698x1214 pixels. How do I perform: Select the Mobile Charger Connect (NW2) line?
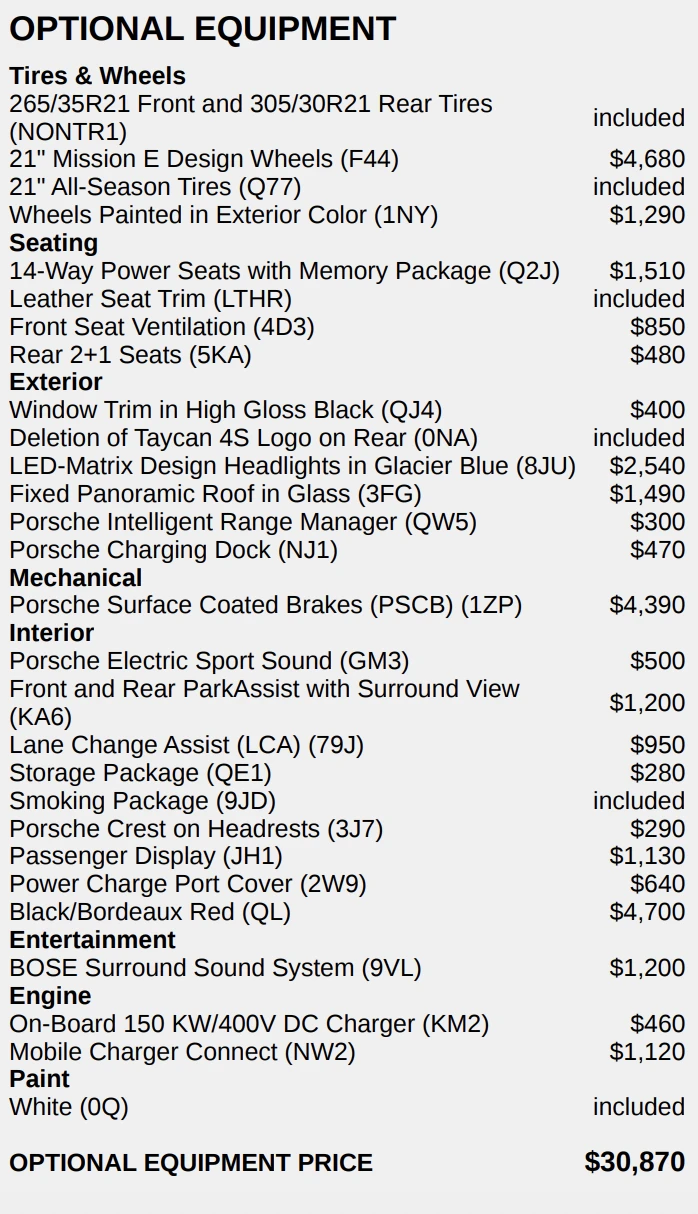coord(182,1052)
